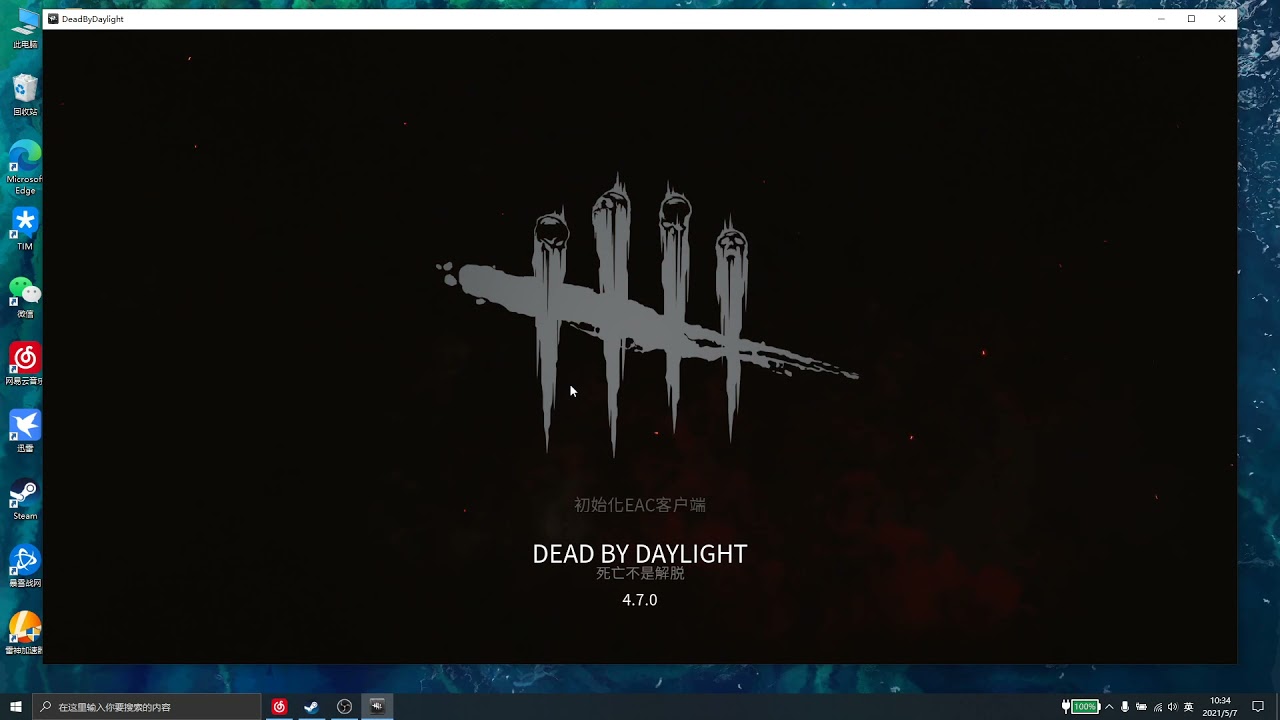
Task: Click the DeadByDaylight window title icon
Action: [53, 19]
